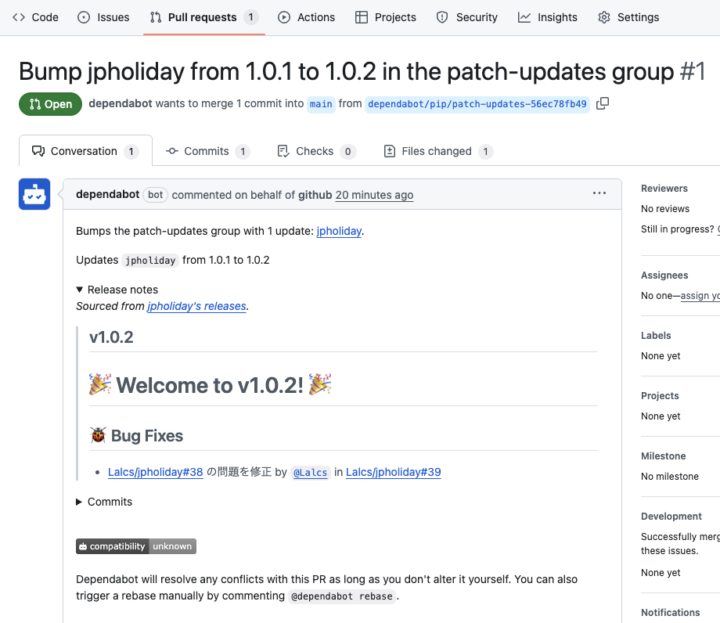This screenshot has height=623, width=720.
Task: Click the green Open status badge
Action: (x=50, y=104)
